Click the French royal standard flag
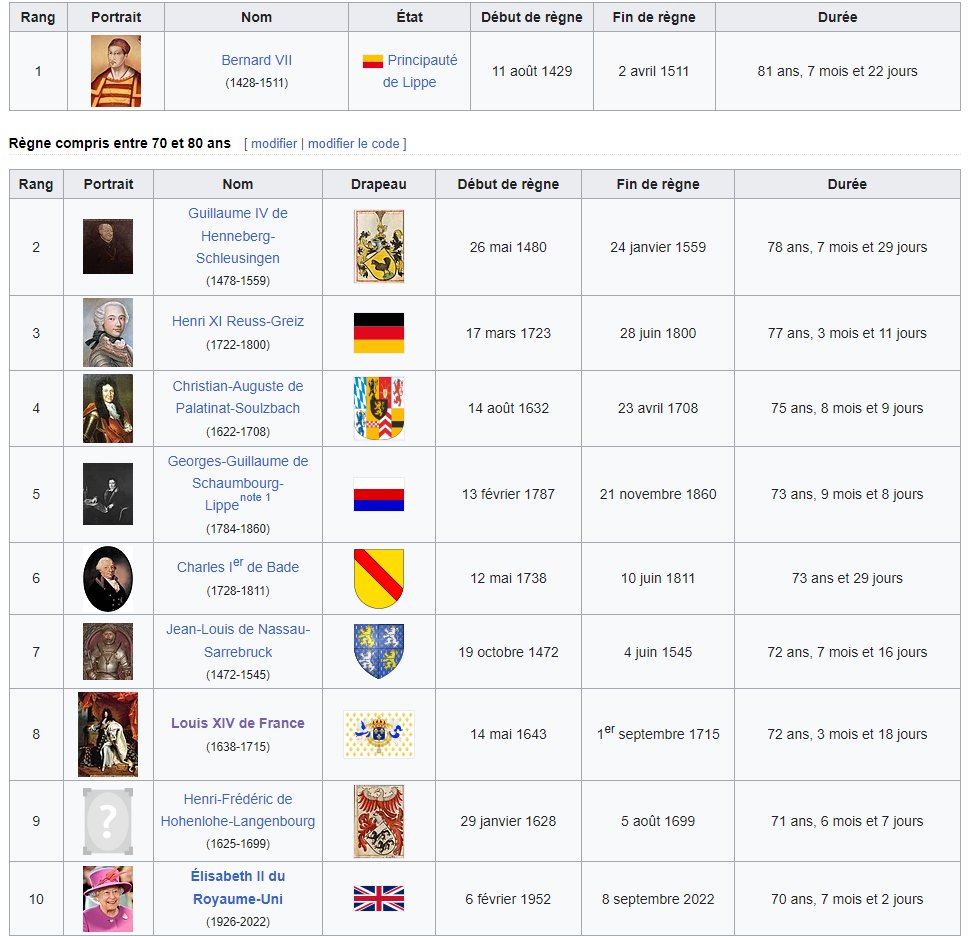This screenshot has width=971, height=936. pyautogui.click(x=379, y=735)
